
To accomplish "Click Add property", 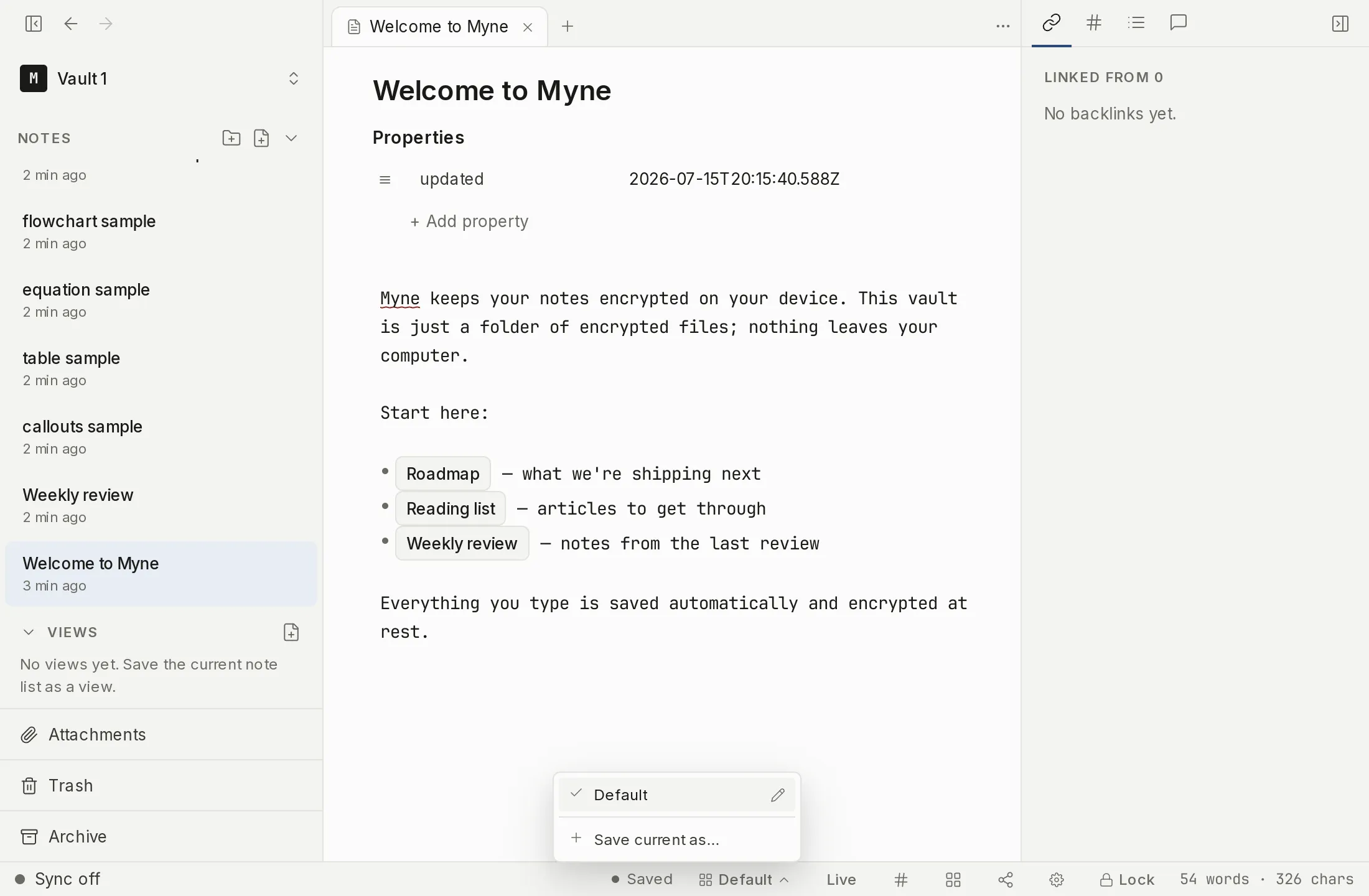I will [469, 222].
